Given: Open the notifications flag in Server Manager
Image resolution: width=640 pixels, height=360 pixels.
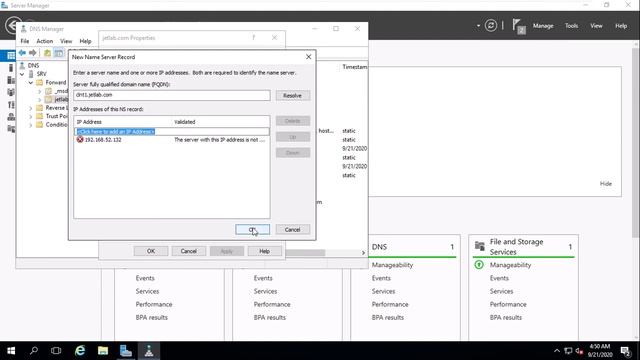Looking at the screenshot, I should pyautogui.click(x=518, y=26).
